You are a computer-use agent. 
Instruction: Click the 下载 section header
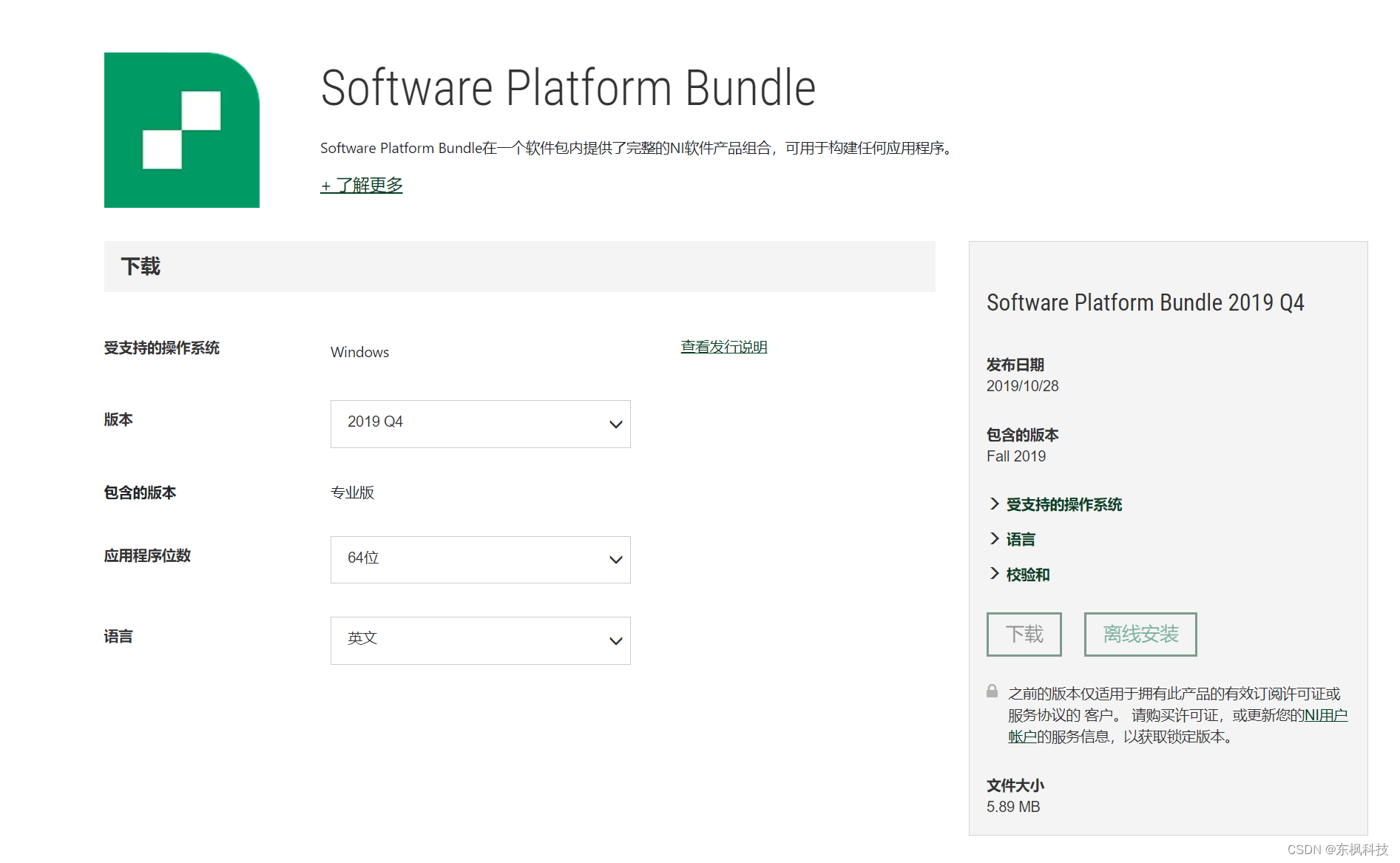[141, 266]
